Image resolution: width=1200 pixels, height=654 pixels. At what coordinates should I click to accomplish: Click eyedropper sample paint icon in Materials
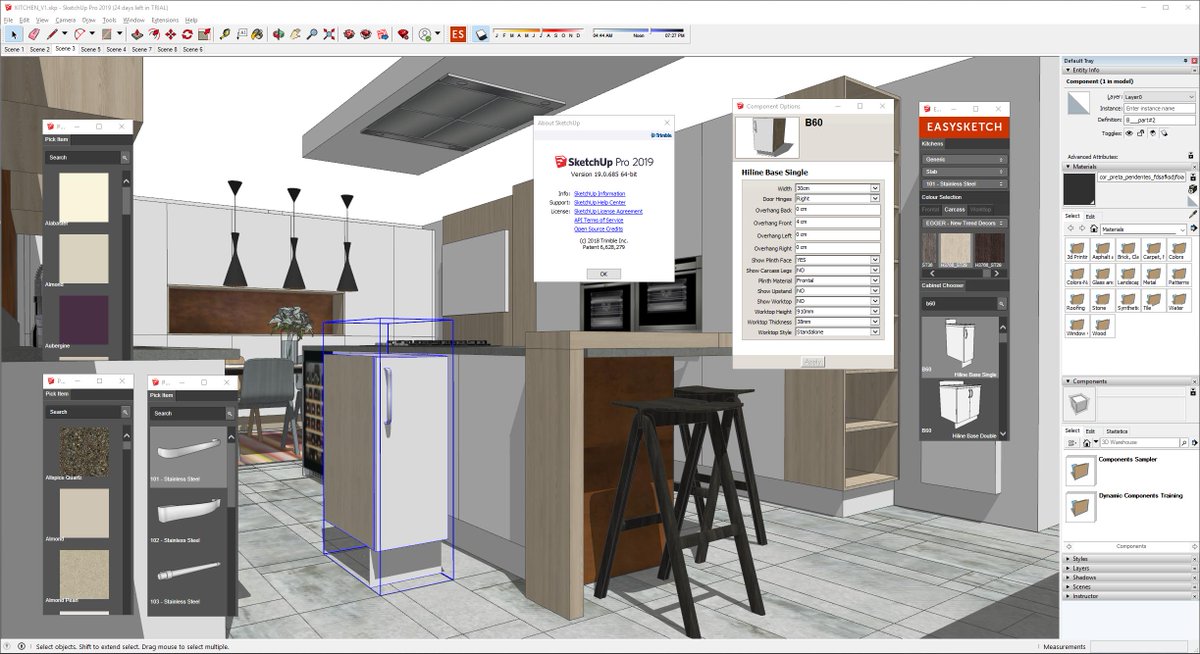1193,214
